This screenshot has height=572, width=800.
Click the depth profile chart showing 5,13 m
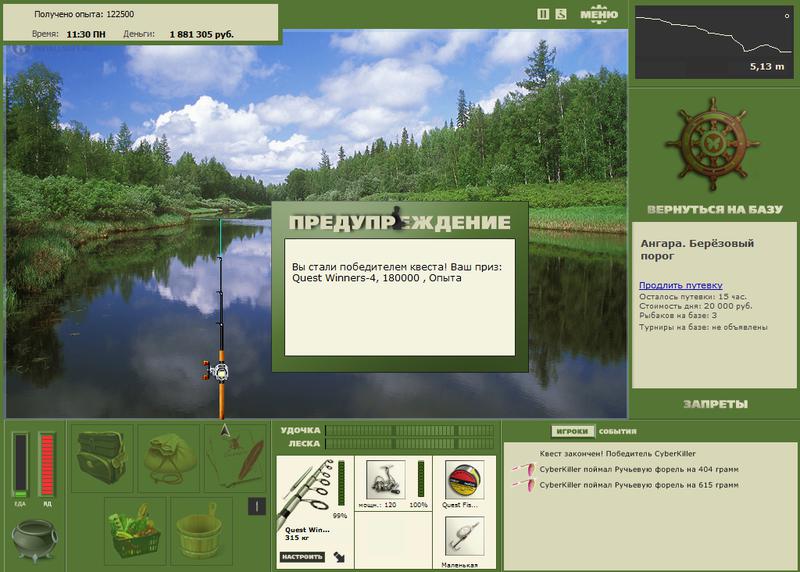[714, 42]
